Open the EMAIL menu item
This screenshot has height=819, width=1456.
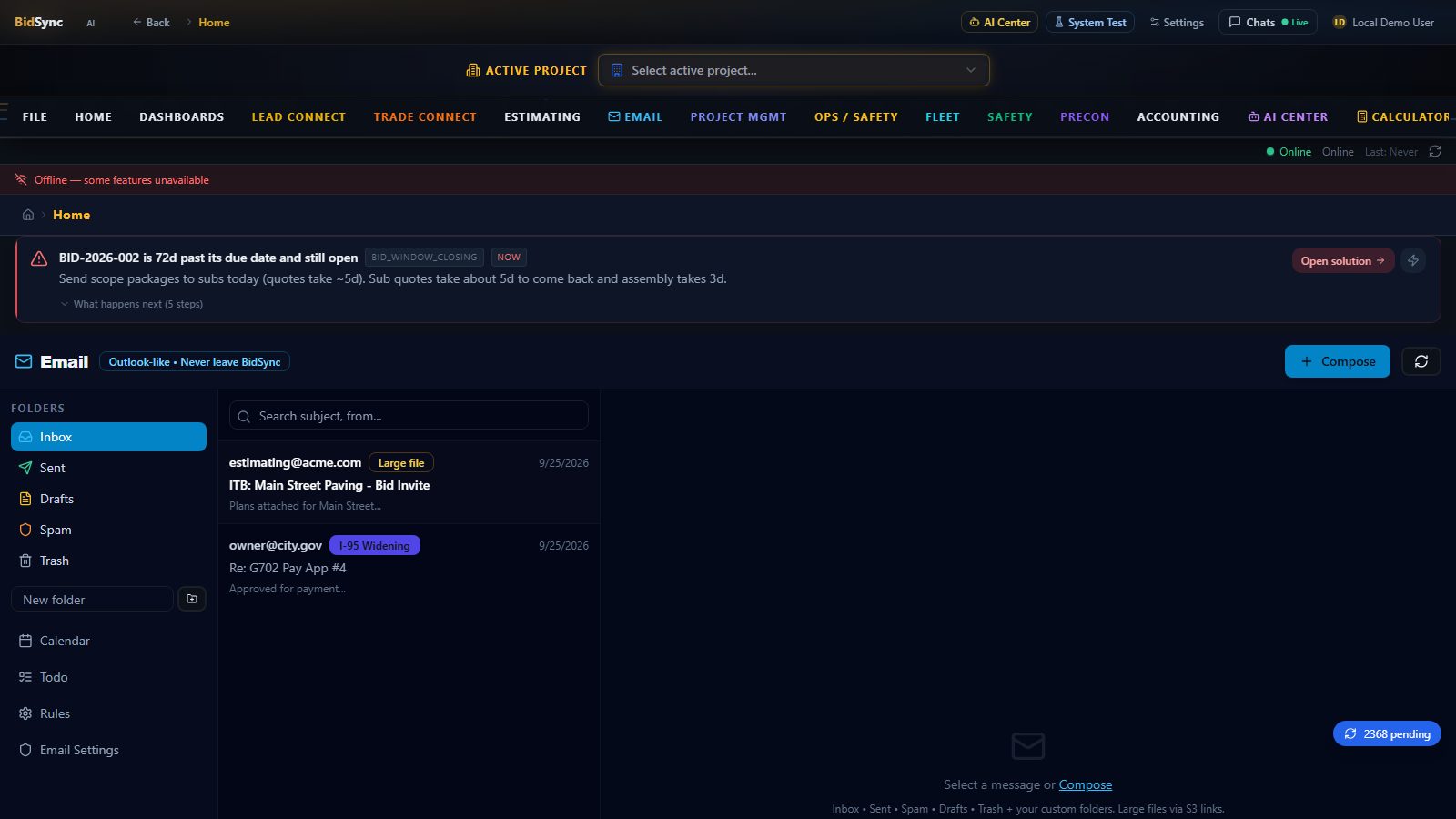point(635,116)
